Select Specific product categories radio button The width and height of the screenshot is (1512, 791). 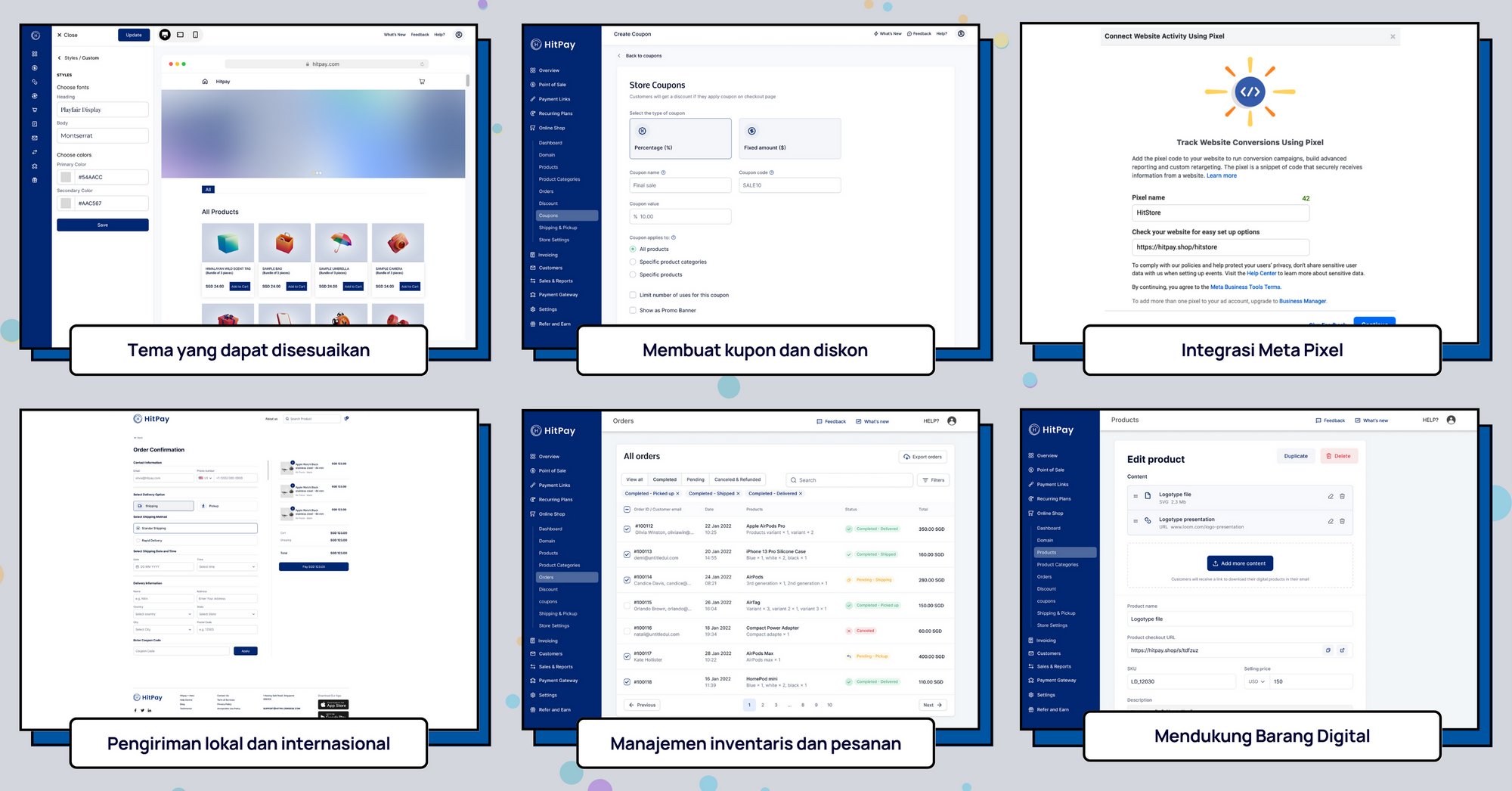pos(633,262)
